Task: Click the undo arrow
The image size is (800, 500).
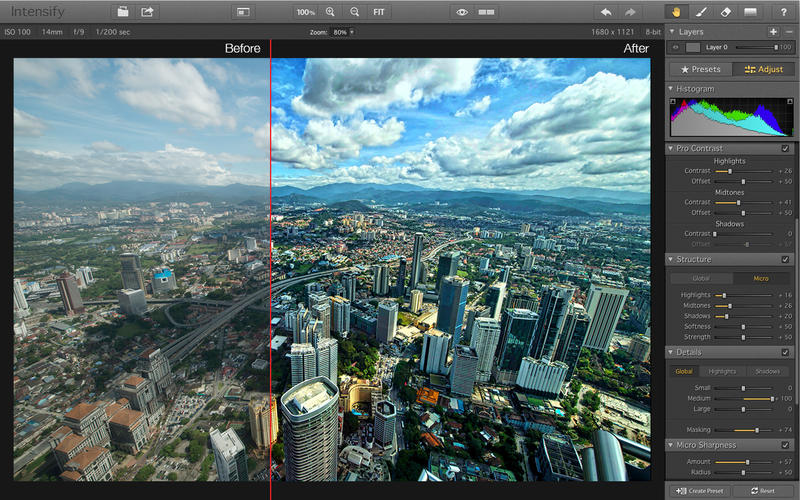Action: [x=606, y=12]
